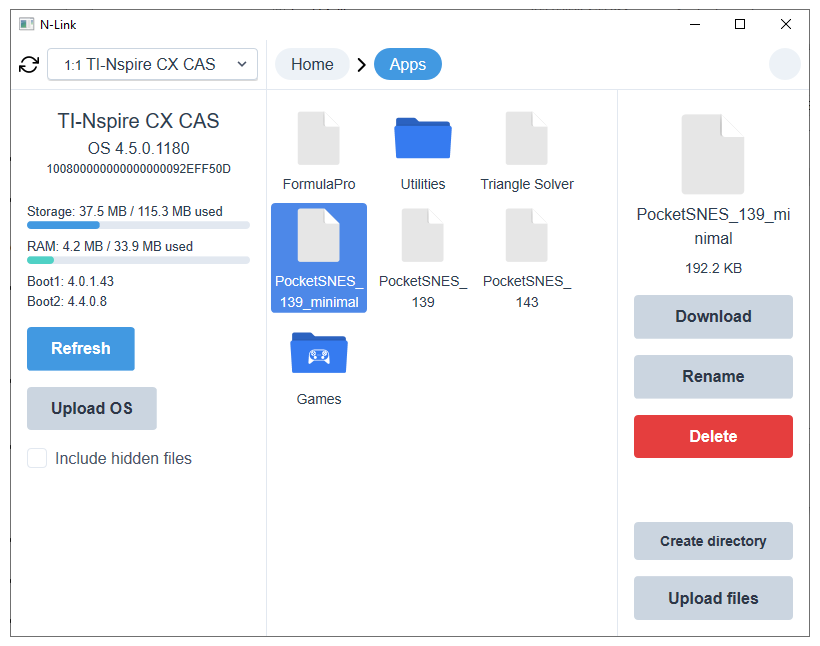Open the TI-Nspire CX CAS device dropdown
Viewport: 820px width, 646px height.
pos(152,65)
